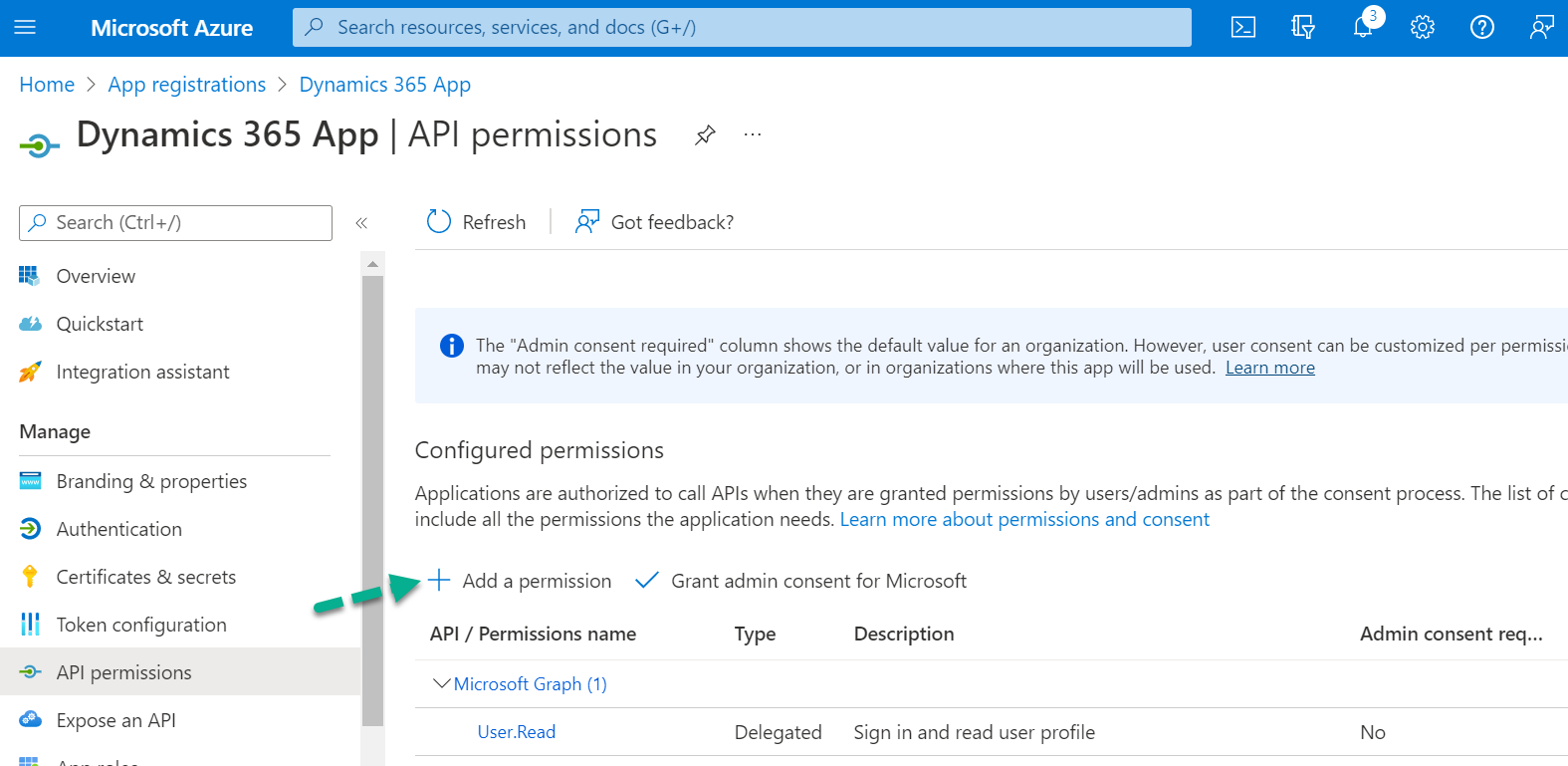Open the portal hamburger menu
The width and height of the screenshot is (1568, 766).
(x=25, y=27)
